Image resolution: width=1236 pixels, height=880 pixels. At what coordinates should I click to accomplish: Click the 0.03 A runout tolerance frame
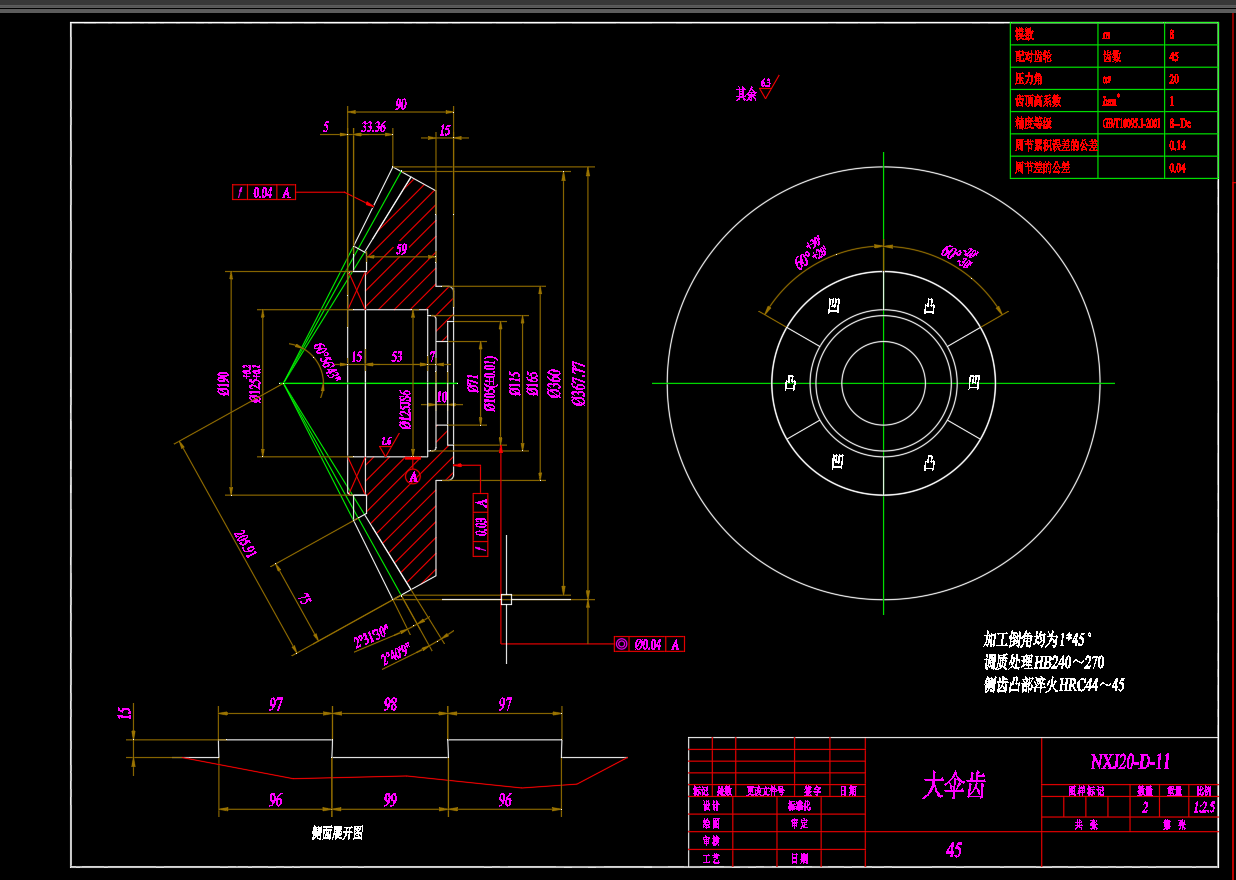(x=481, y=525)
